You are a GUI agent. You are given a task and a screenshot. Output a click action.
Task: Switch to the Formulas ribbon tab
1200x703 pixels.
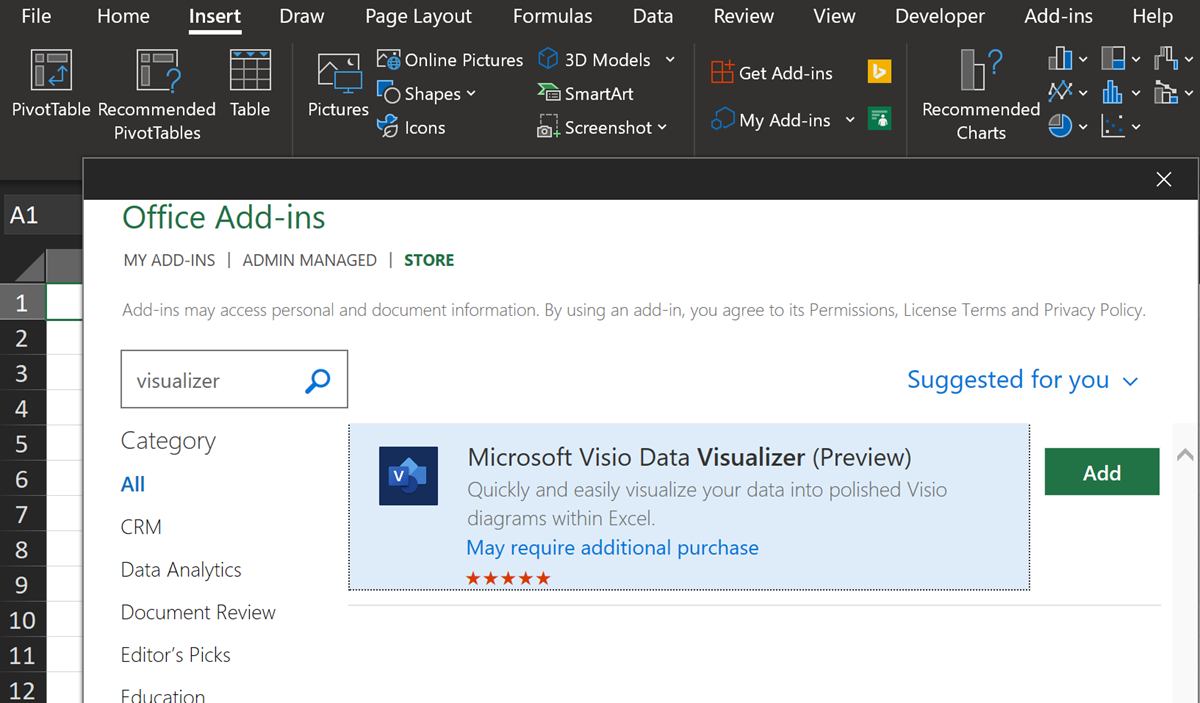point(552,16)
